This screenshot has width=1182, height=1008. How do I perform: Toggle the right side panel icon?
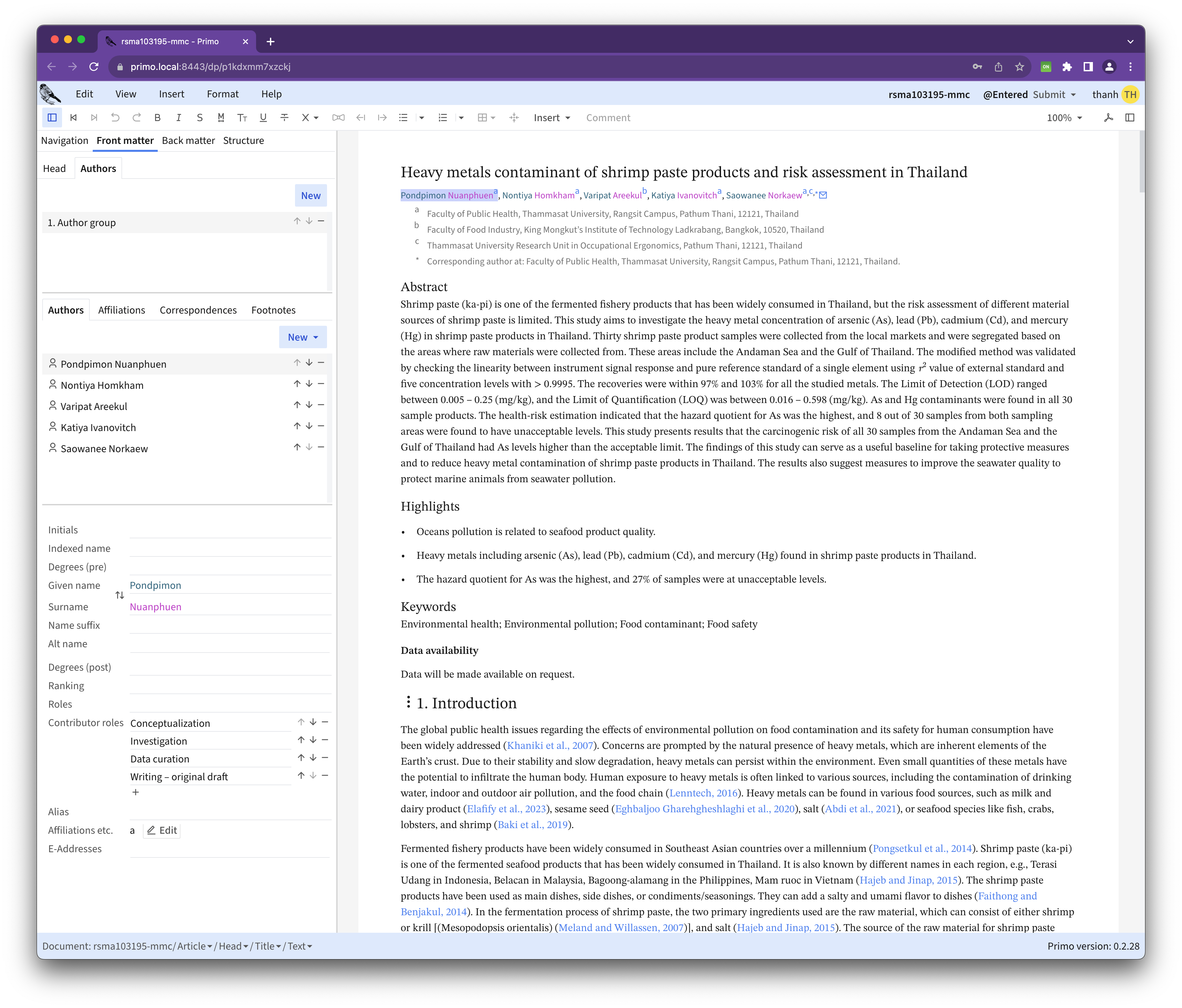[x=1130, y=118]
